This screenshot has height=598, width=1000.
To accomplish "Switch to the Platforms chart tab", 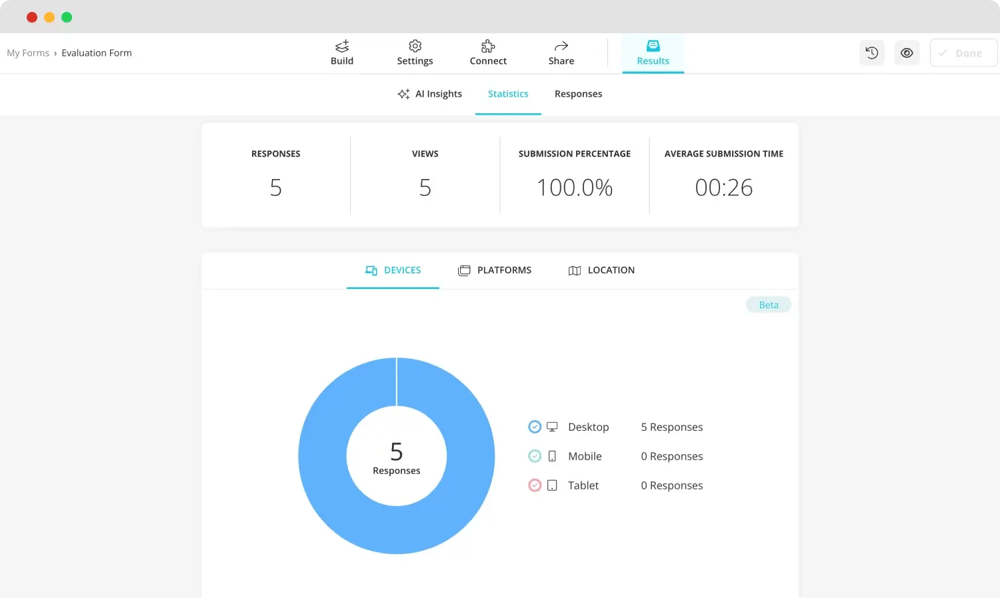I will 495,270.
